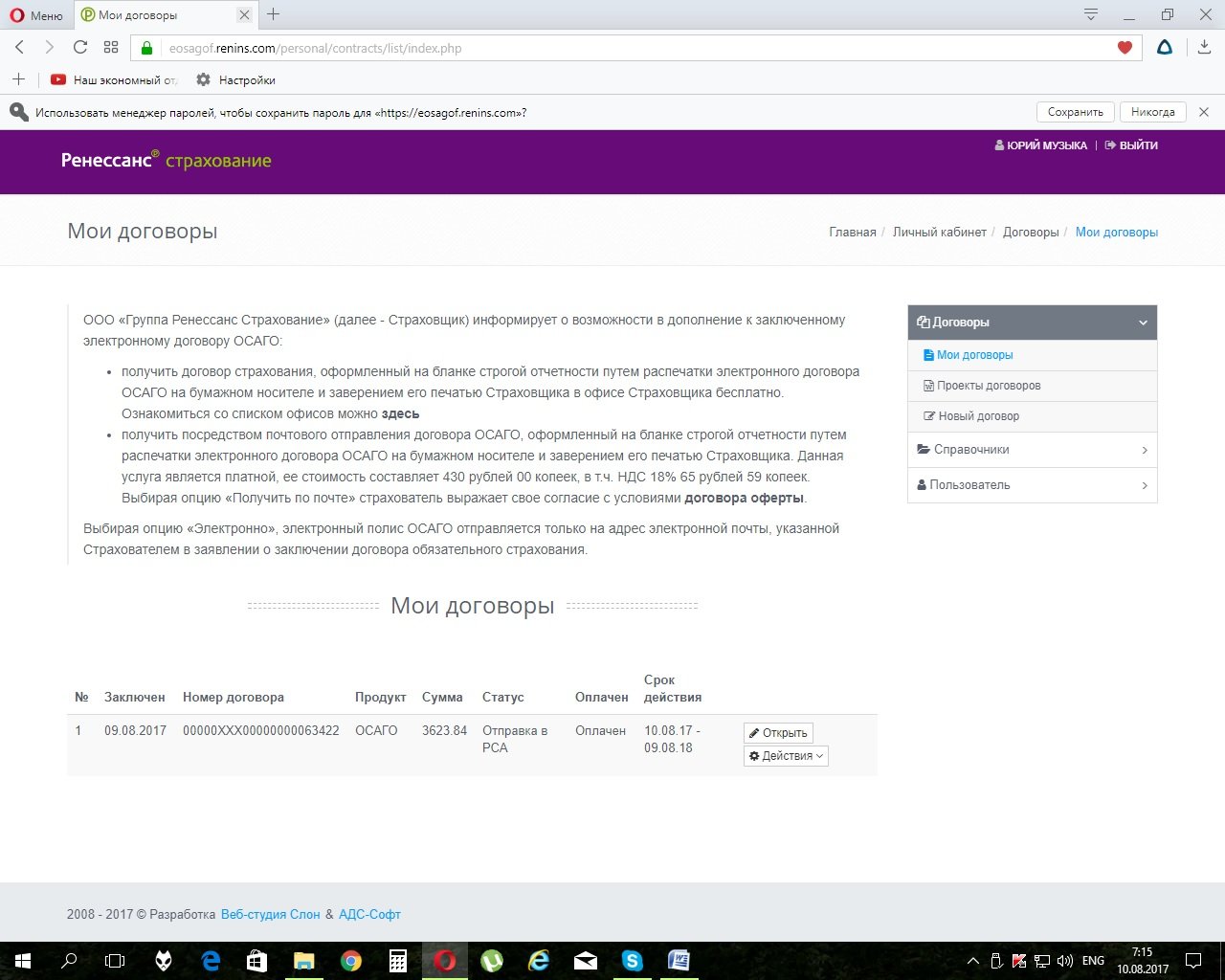Open the tab menu icon in the title bar
This screenshot has width=1225, height=980.
coord(1090,14)
